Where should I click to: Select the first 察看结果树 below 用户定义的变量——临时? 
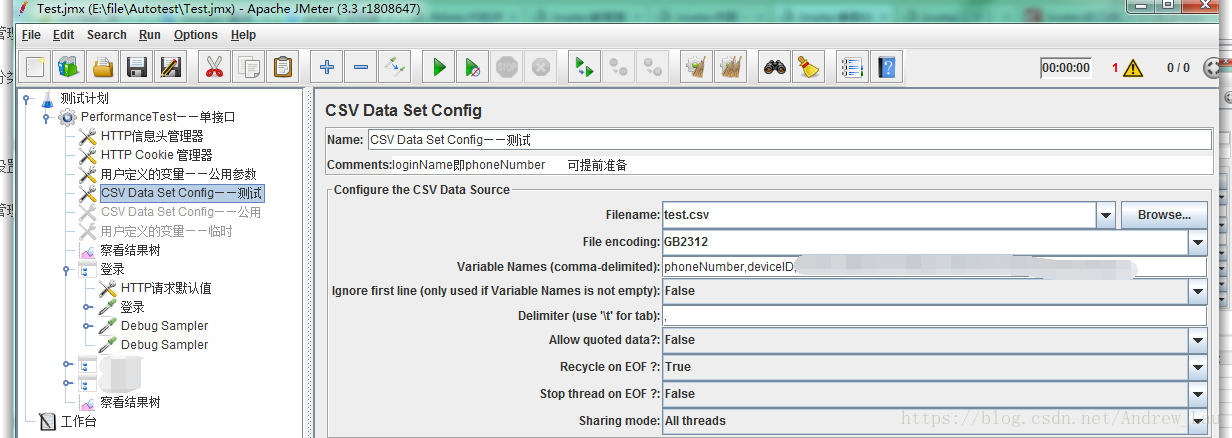coord(130,251)
